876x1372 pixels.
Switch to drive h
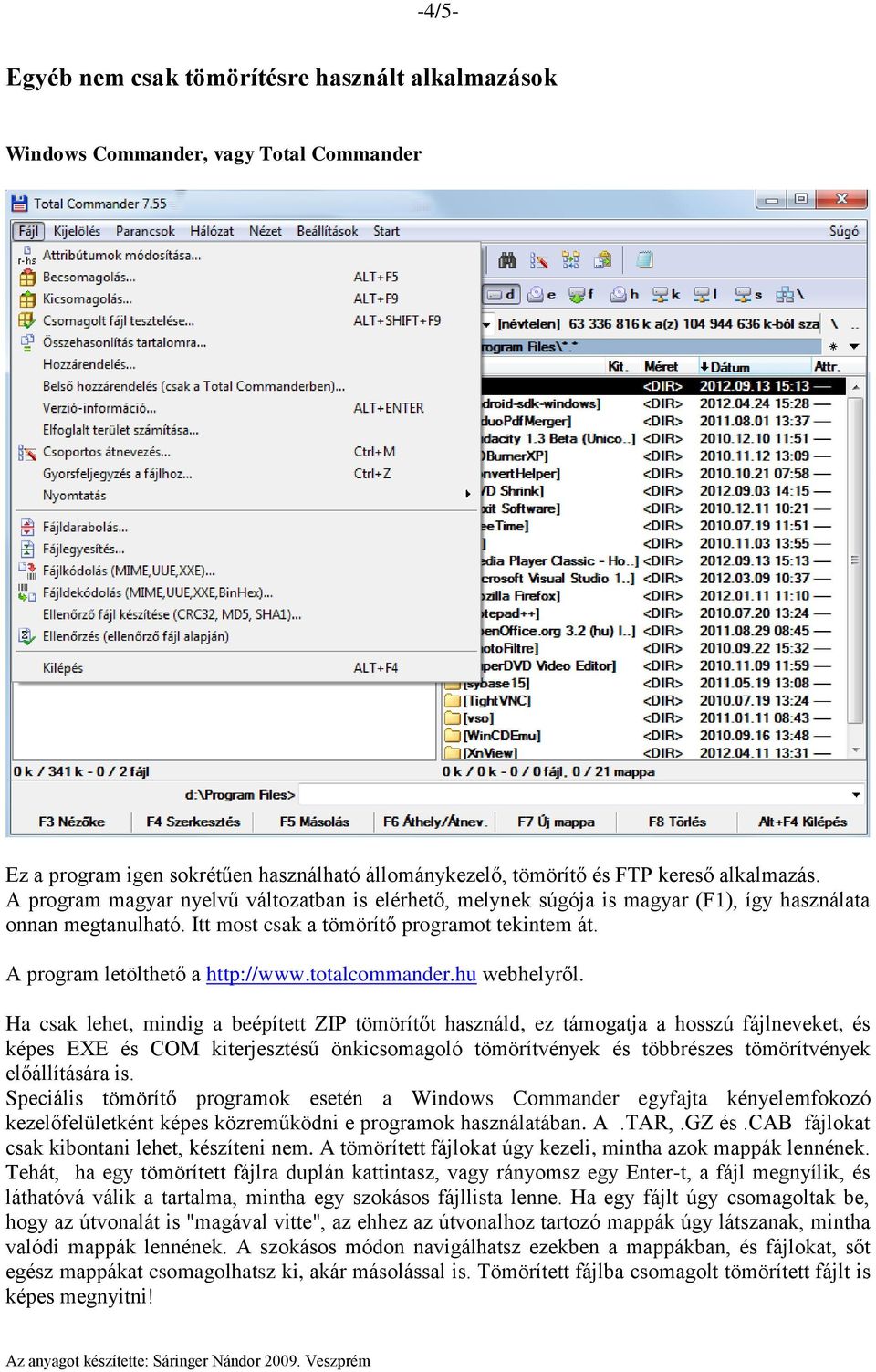[624, 294]
